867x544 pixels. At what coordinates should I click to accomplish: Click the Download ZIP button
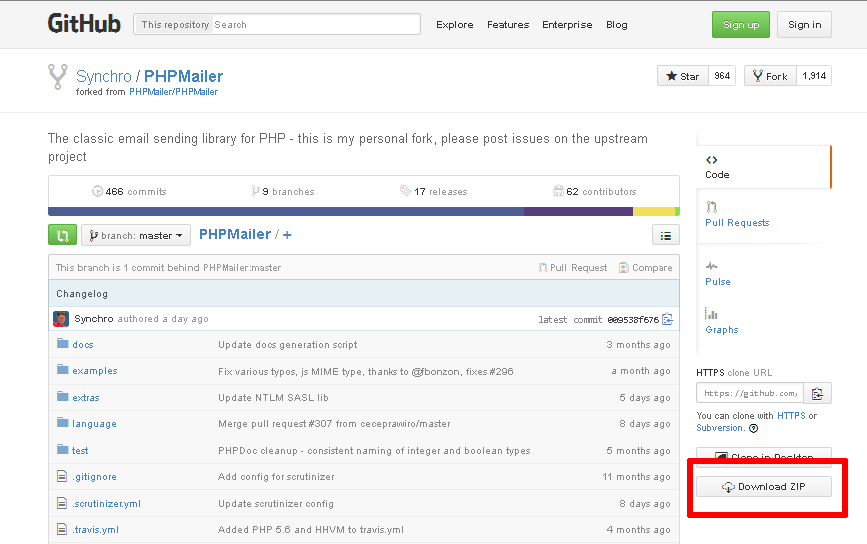click(763, 487)
